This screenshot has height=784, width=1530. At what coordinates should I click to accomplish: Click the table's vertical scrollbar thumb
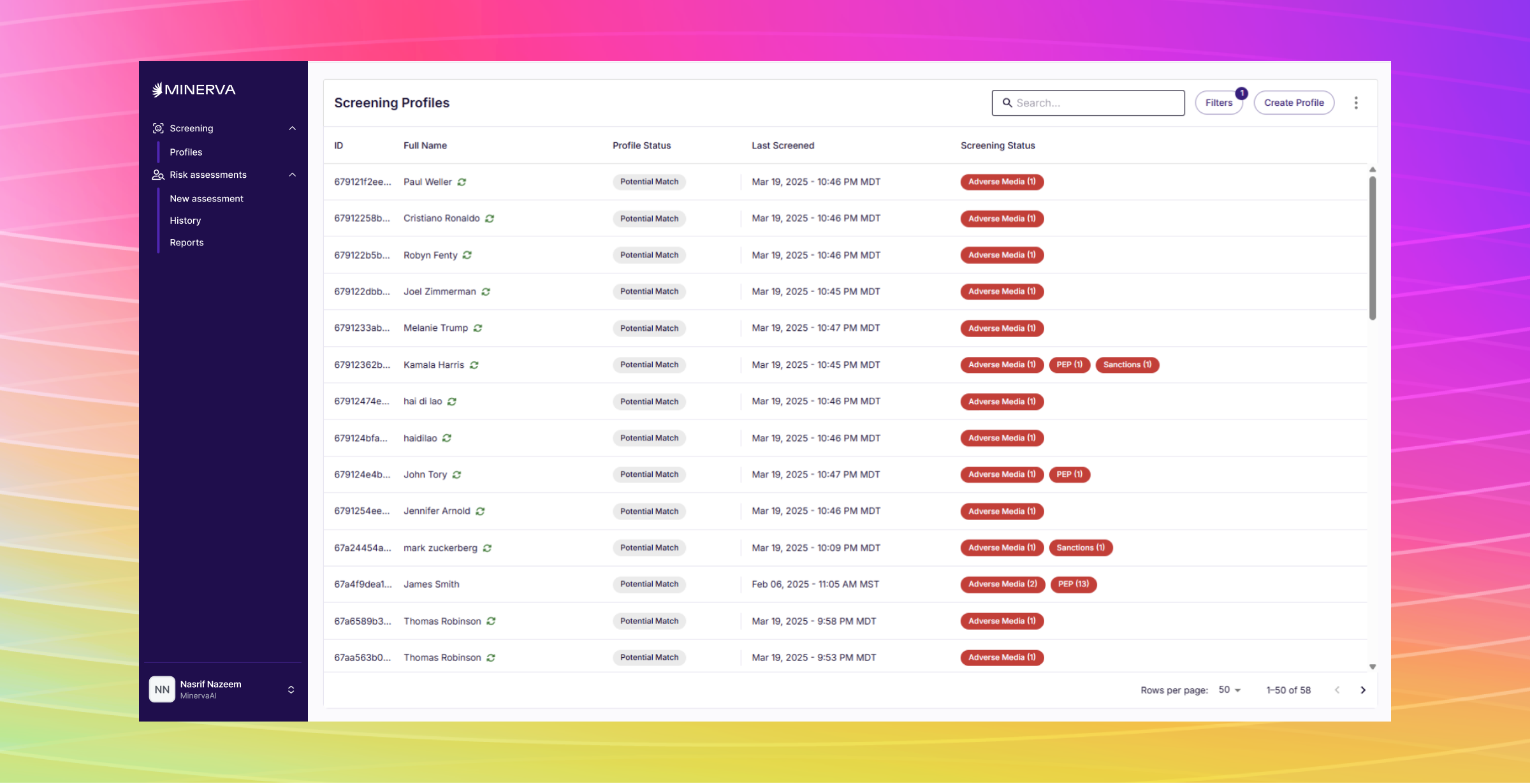pyautogui.click(x=1373, y=249)
